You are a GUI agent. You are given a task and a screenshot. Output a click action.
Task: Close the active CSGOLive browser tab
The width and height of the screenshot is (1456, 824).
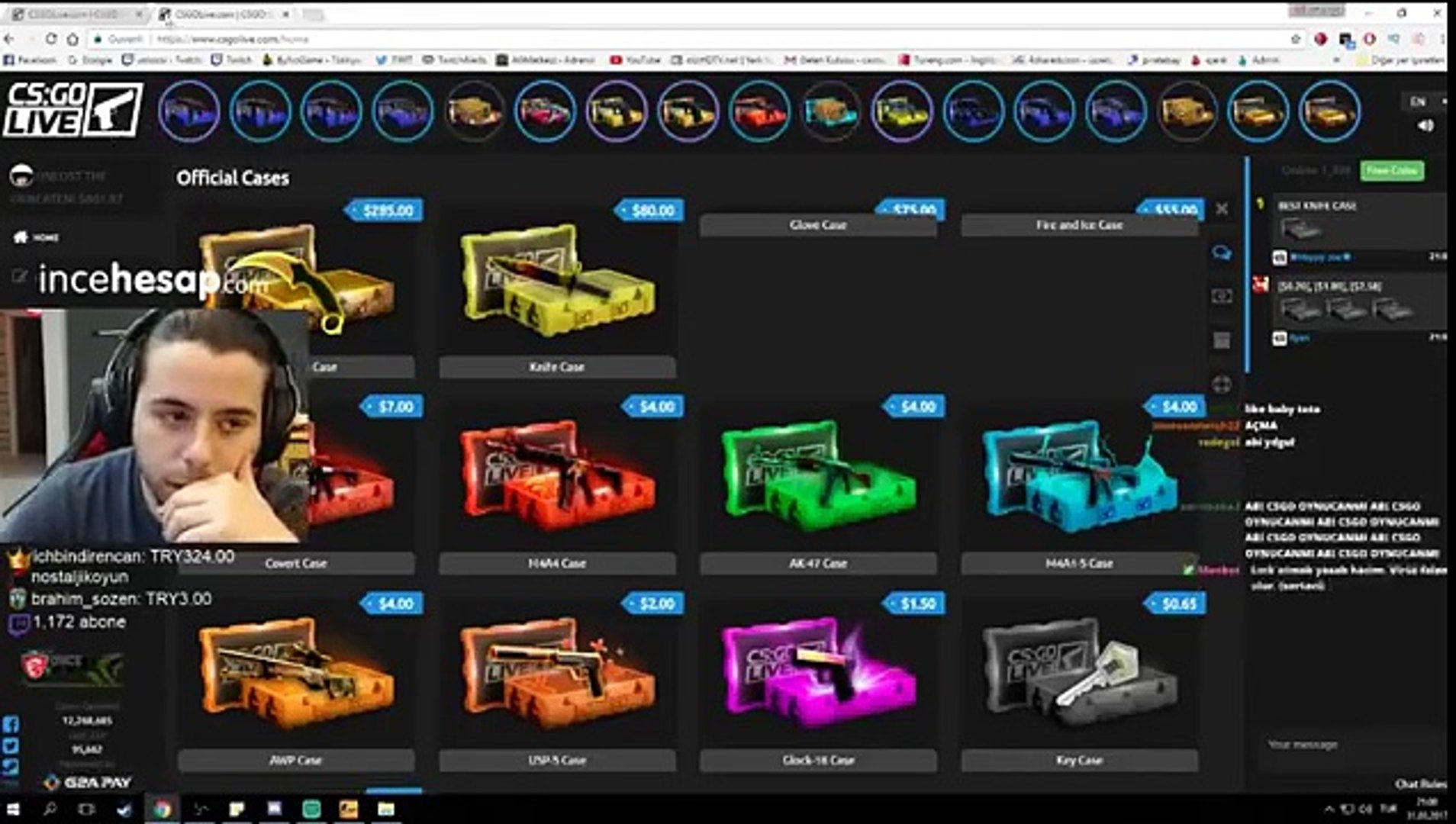tap(285, 14)
